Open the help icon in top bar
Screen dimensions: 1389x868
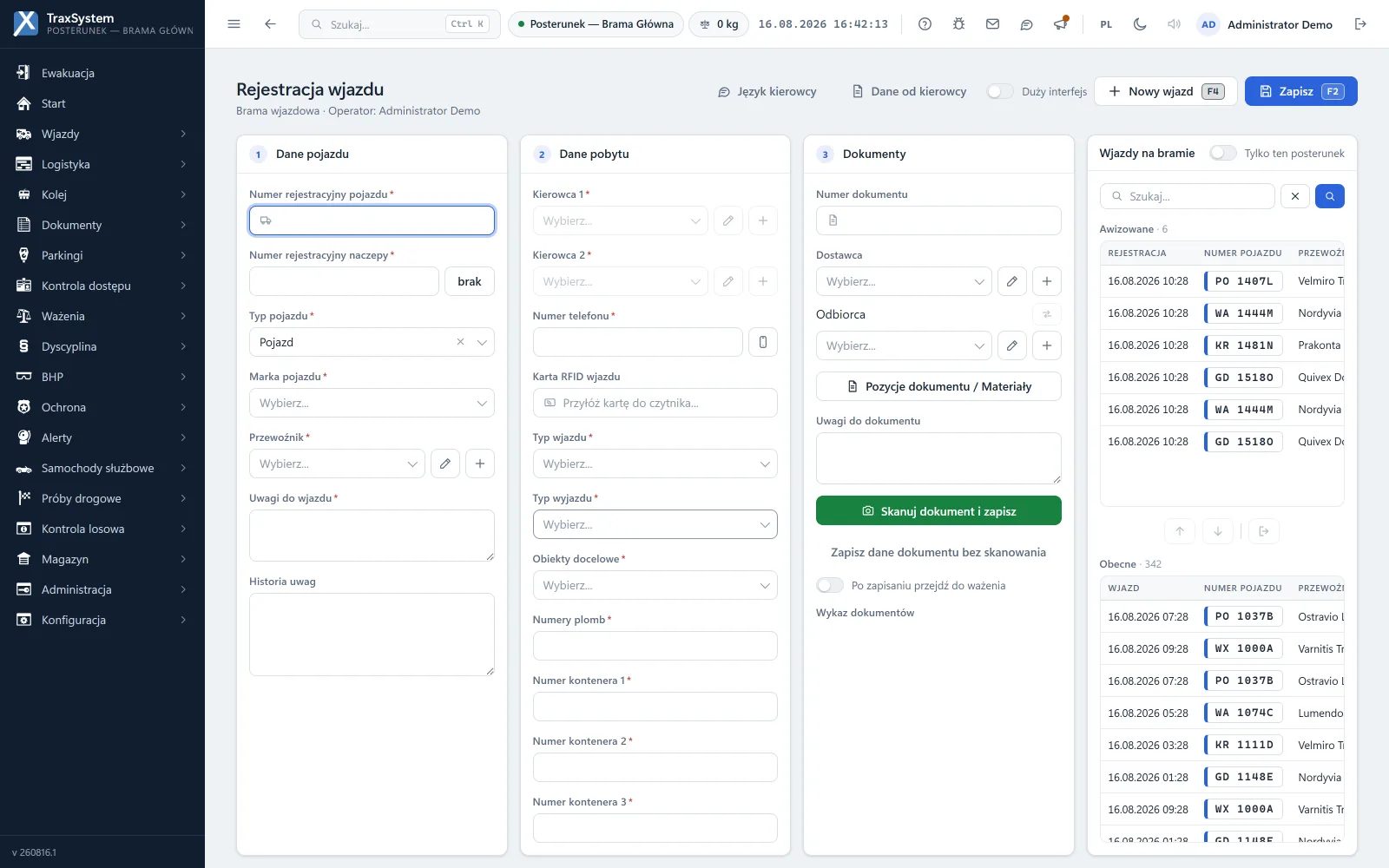point(925,24)
